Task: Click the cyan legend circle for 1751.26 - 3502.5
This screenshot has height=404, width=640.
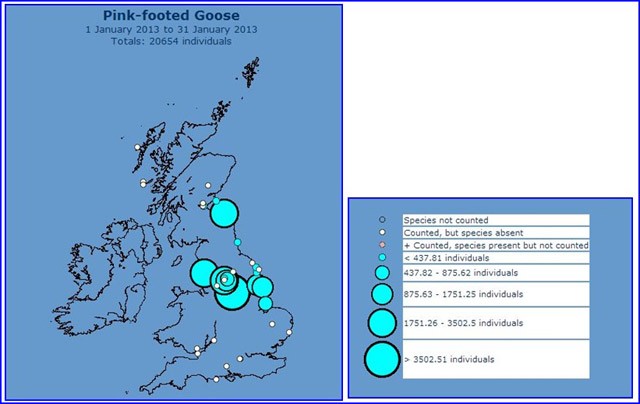Action: click(x=382, y=323)
